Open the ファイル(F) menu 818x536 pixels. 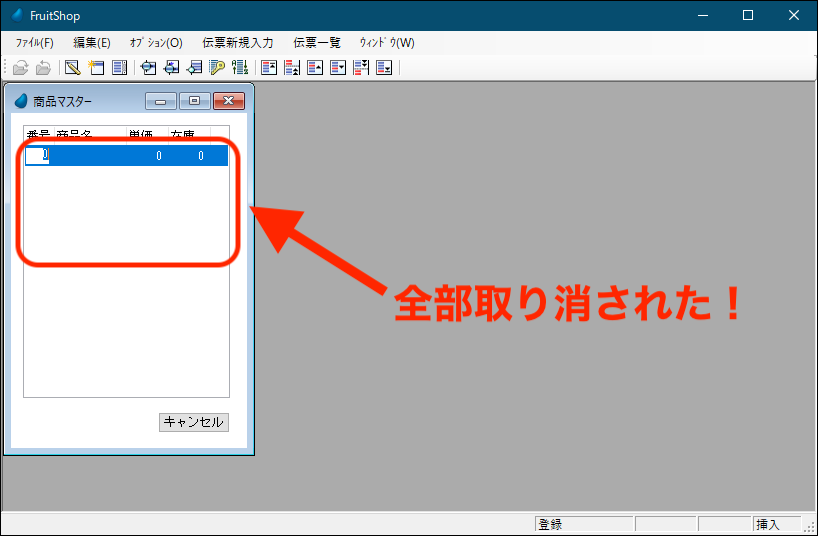pyautogui.click(x=35, y=43)
